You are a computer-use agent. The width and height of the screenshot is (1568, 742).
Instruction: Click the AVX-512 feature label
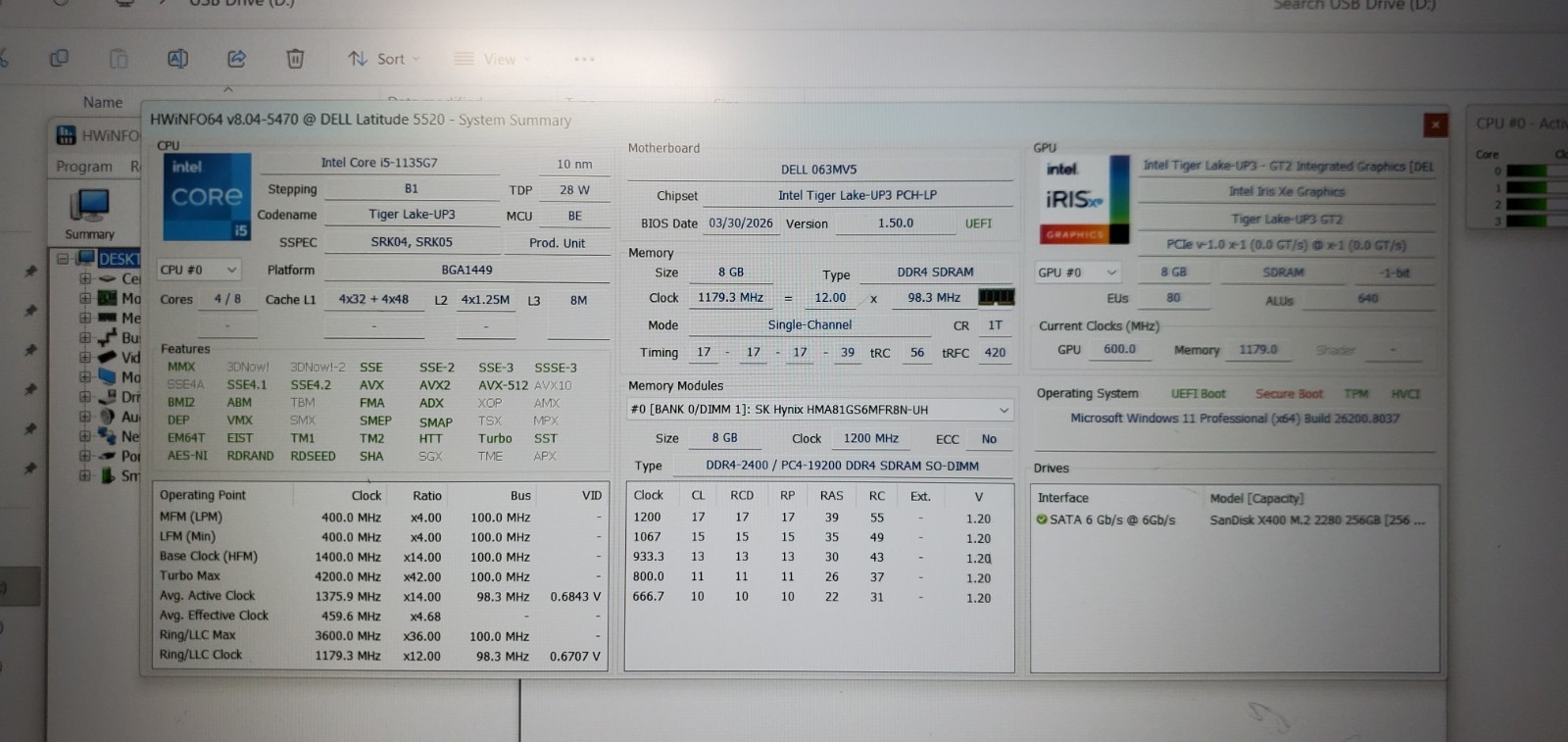pyautogui.click(x=503, y=385)
